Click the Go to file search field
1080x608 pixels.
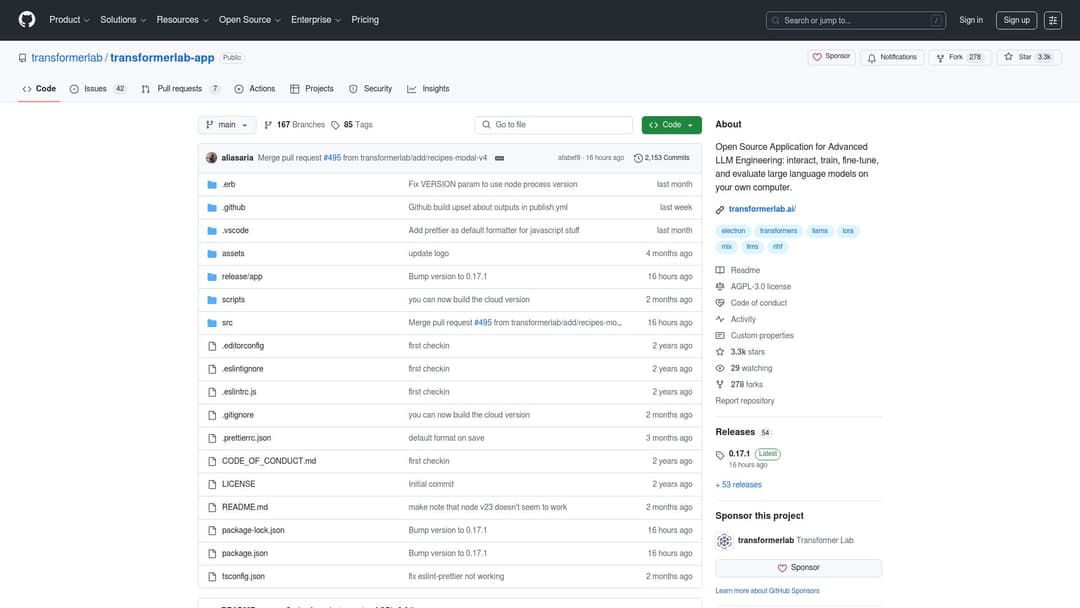553,125
